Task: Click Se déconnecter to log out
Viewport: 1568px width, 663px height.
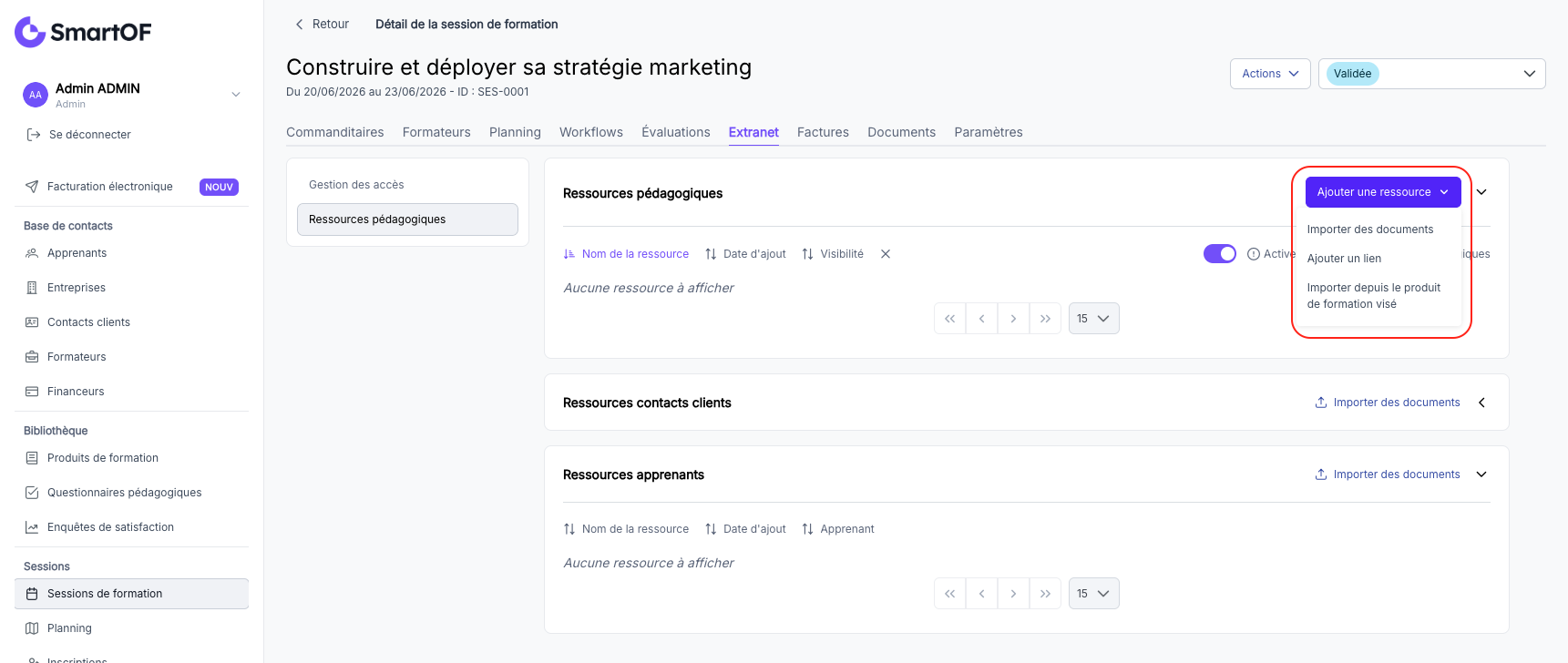Action: (x=90, y=135)
